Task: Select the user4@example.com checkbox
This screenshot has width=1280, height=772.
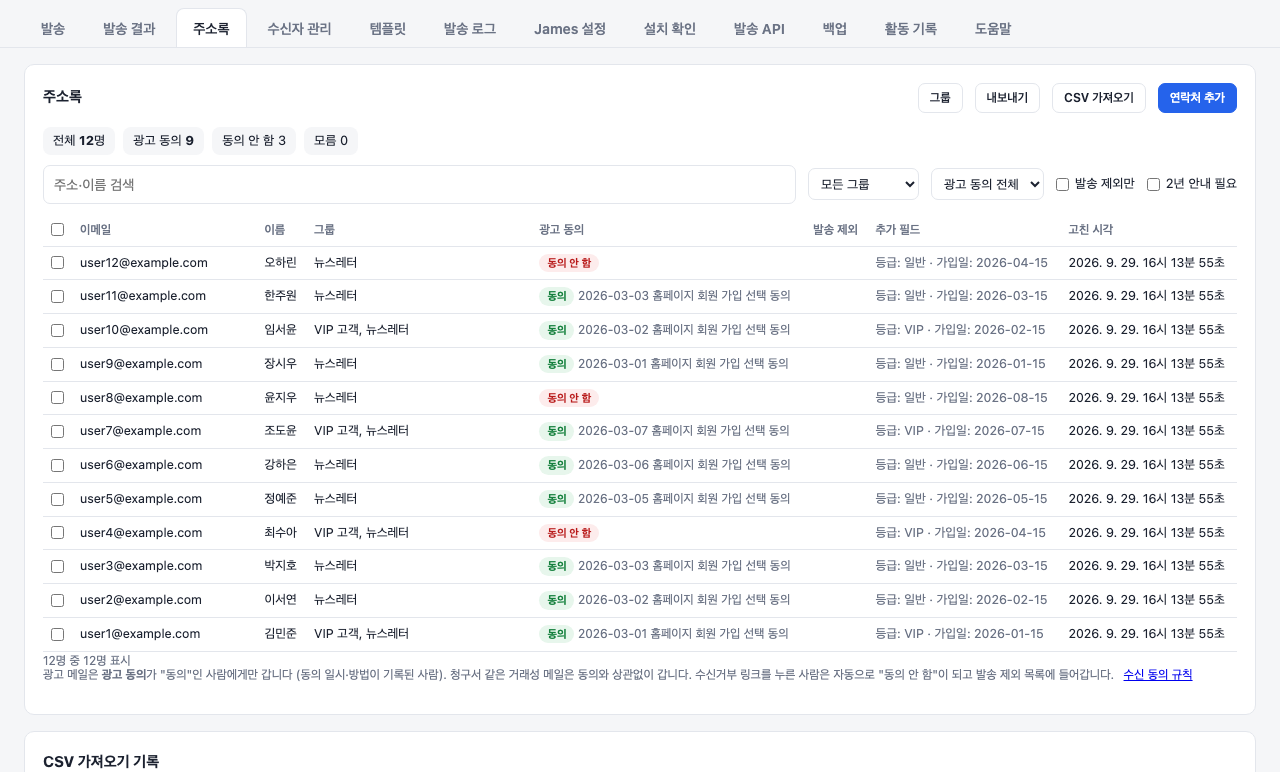Action: point(57,533)
